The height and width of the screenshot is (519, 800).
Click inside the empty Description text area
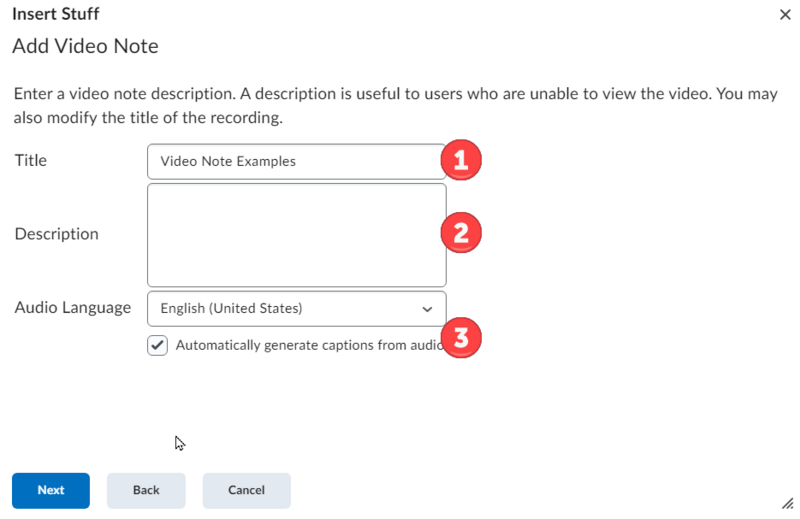coord(296,235)
